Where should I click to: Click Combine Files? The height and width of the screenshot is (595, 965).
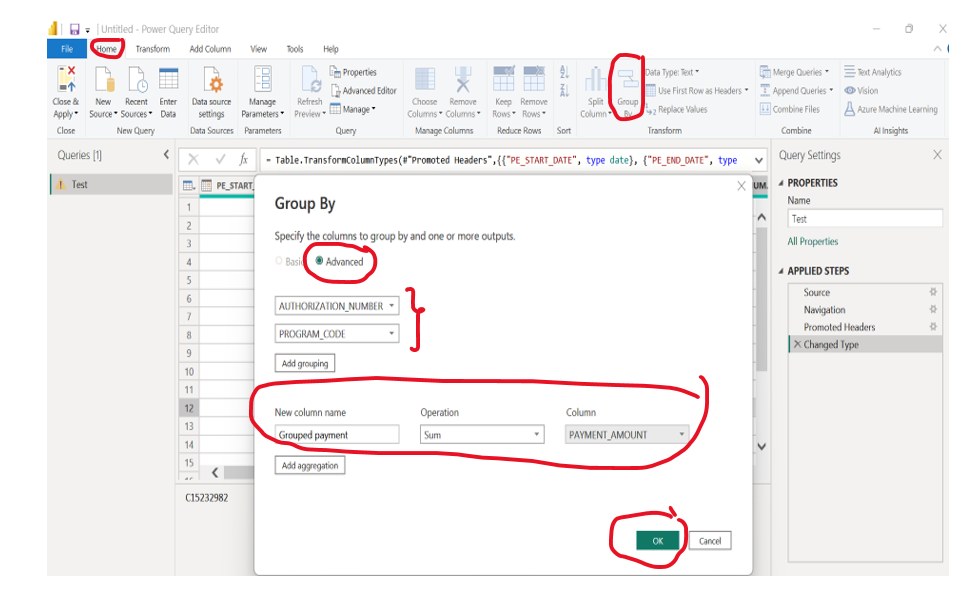(790, 109)
